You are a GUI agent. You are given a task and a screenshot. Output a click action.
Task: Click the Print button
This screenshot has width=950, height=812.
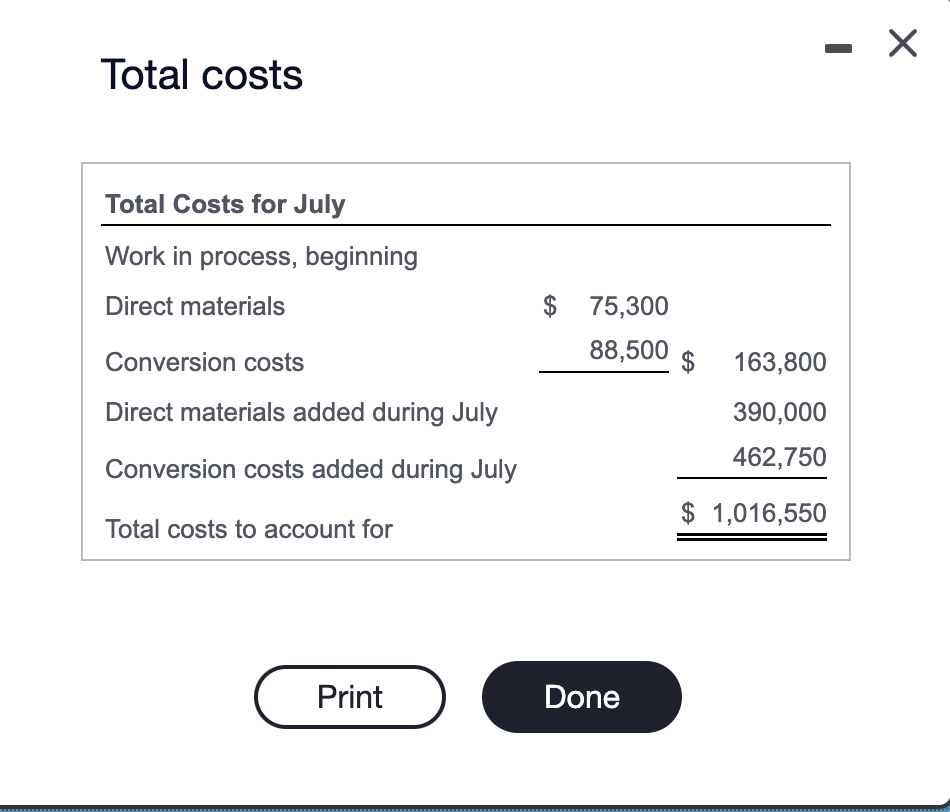pyautogui.click(x=349, y=697)
